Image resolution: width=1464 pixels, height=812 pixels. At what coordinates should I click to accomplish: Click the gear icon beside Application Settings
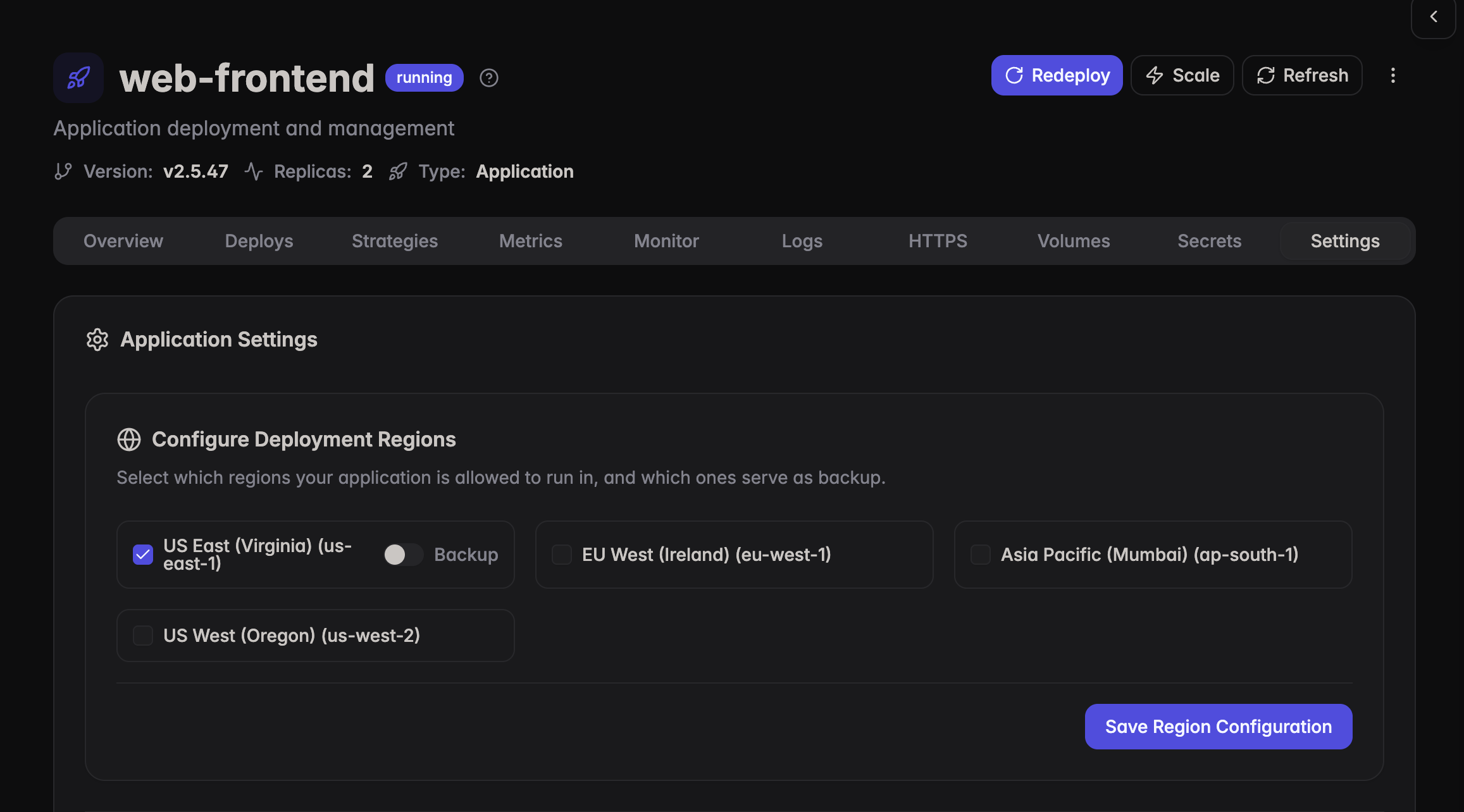pos(97,340)
